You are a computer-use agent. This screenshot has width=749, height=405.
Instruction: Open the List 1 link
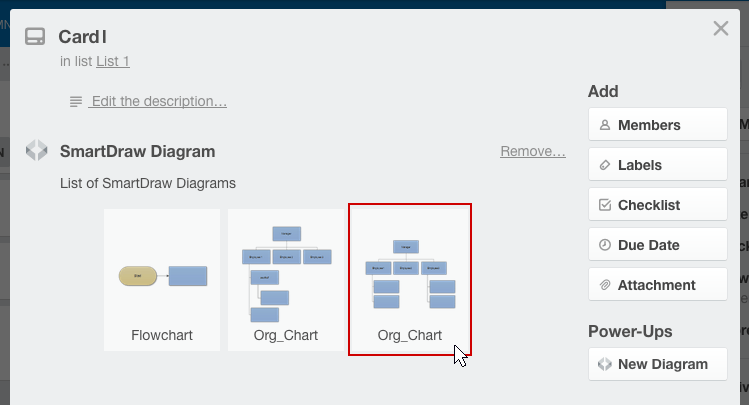[x=113, y=61]
